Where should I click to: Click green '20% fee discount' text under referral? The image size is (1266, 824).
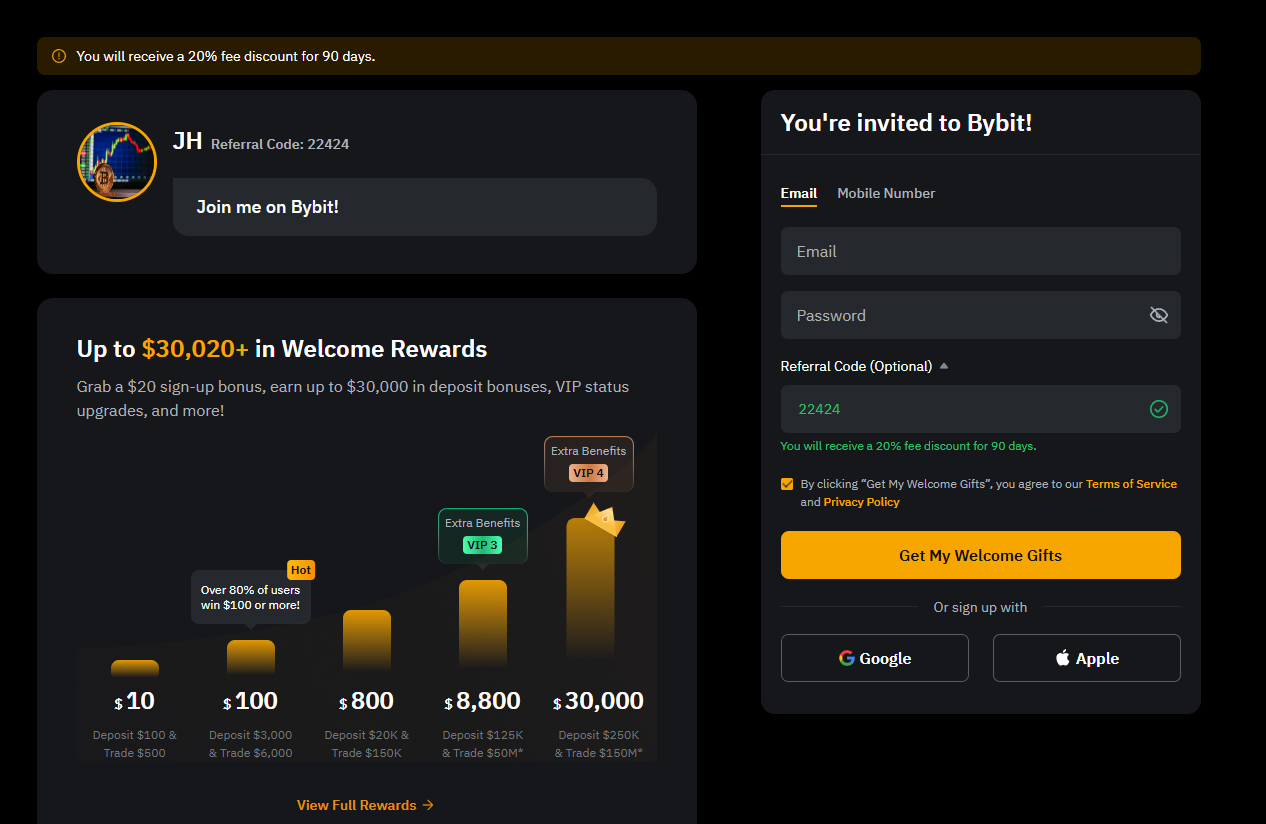(x=908, y=446)
